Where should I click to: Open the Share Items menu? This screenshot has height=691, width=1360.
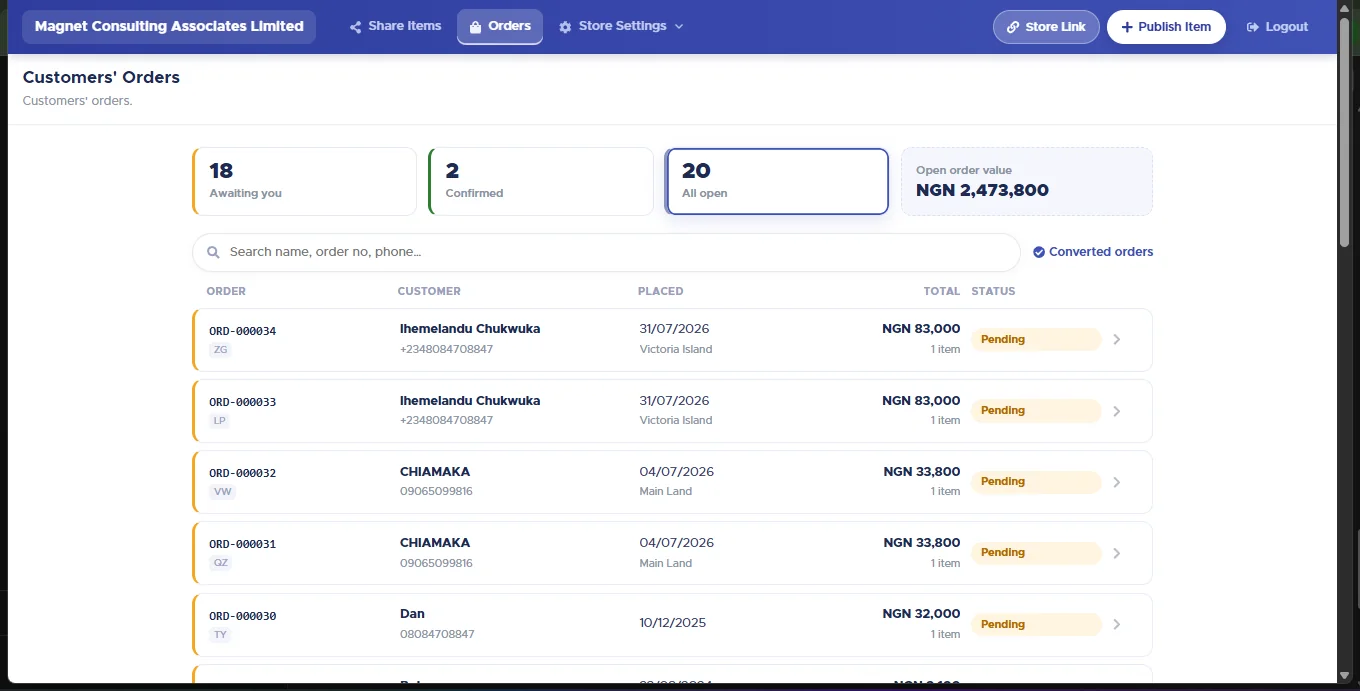396,27
